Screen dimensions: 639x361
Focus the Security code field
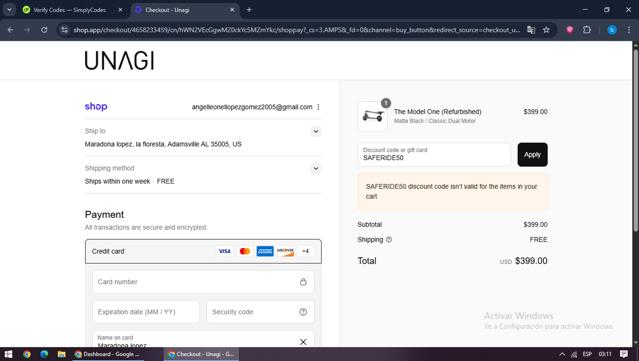click(260, 312)
